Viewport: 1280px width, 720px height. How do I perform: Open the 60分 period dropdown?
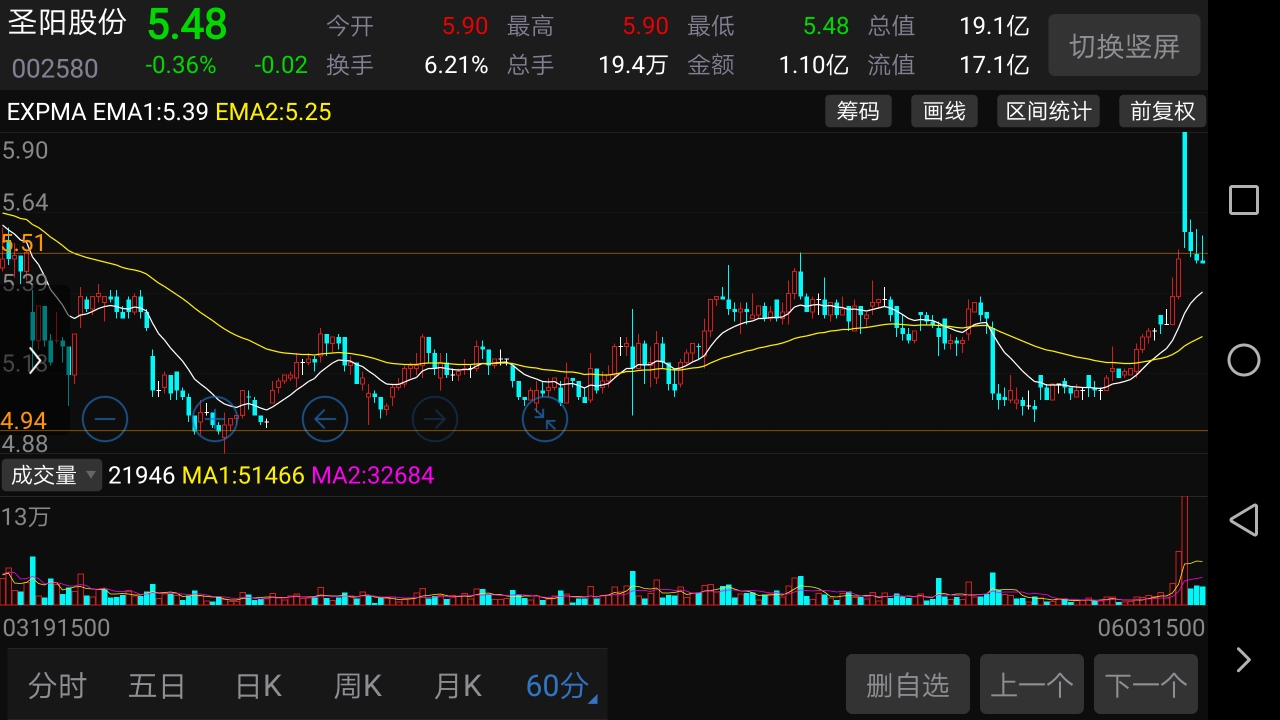click(x=561, y=686)
